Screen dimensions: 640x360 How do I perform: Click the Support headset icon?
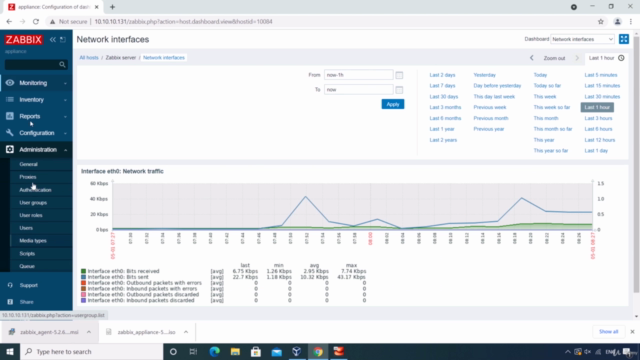click(x=10, y=285)
